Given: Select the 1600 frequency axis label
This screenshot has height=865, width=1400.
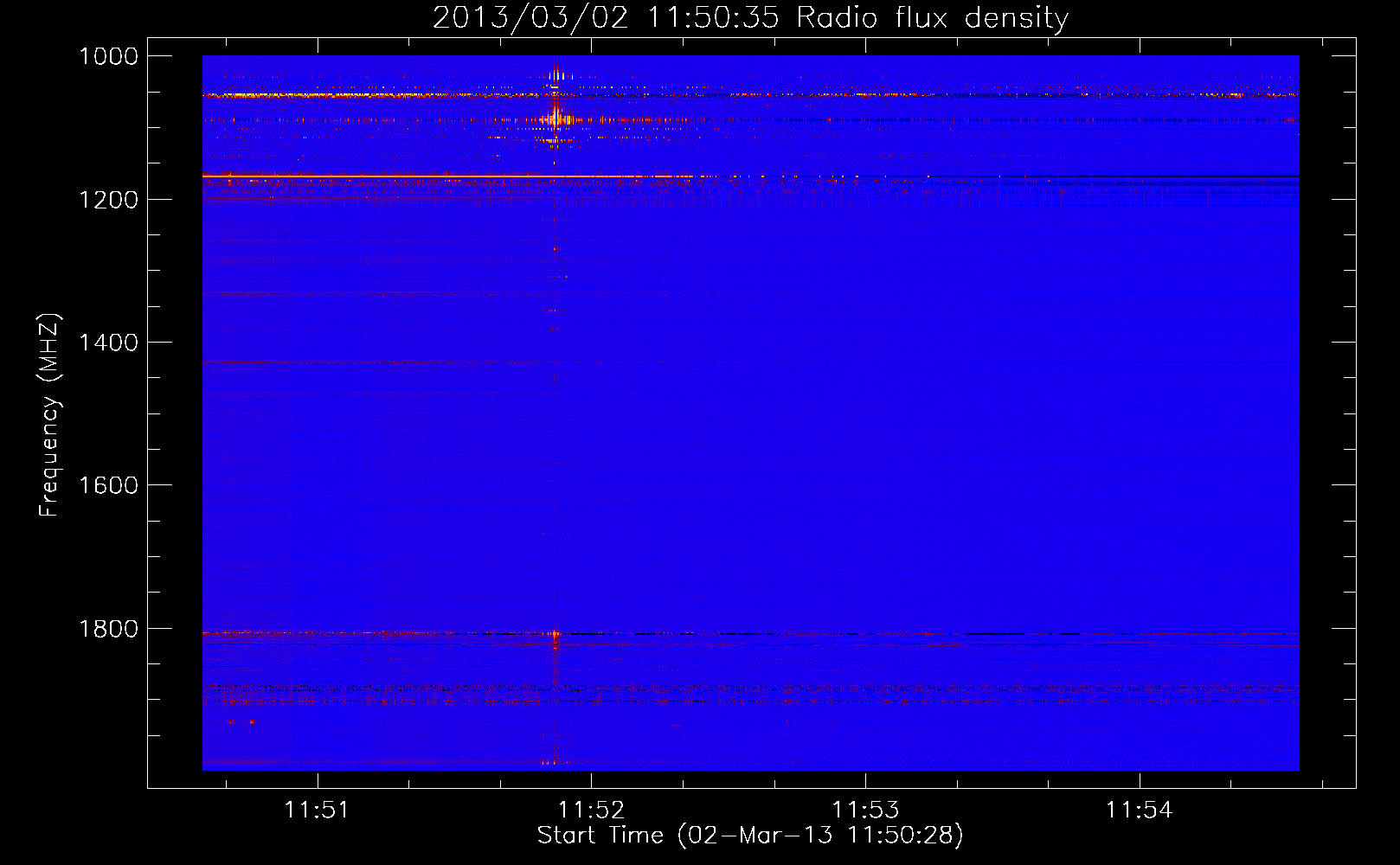Looking at the screenshot, I should [x=109, y=485].
